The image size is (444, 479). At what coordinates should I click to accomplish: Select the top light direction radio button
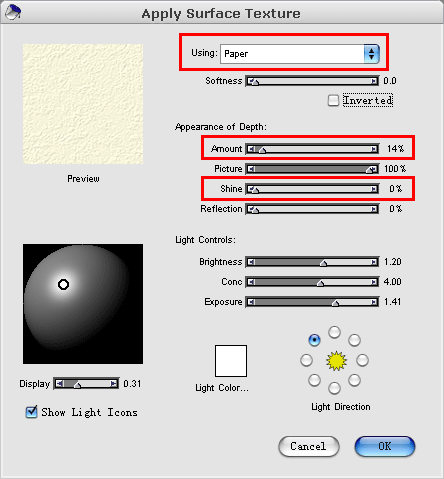coord(334,332)
